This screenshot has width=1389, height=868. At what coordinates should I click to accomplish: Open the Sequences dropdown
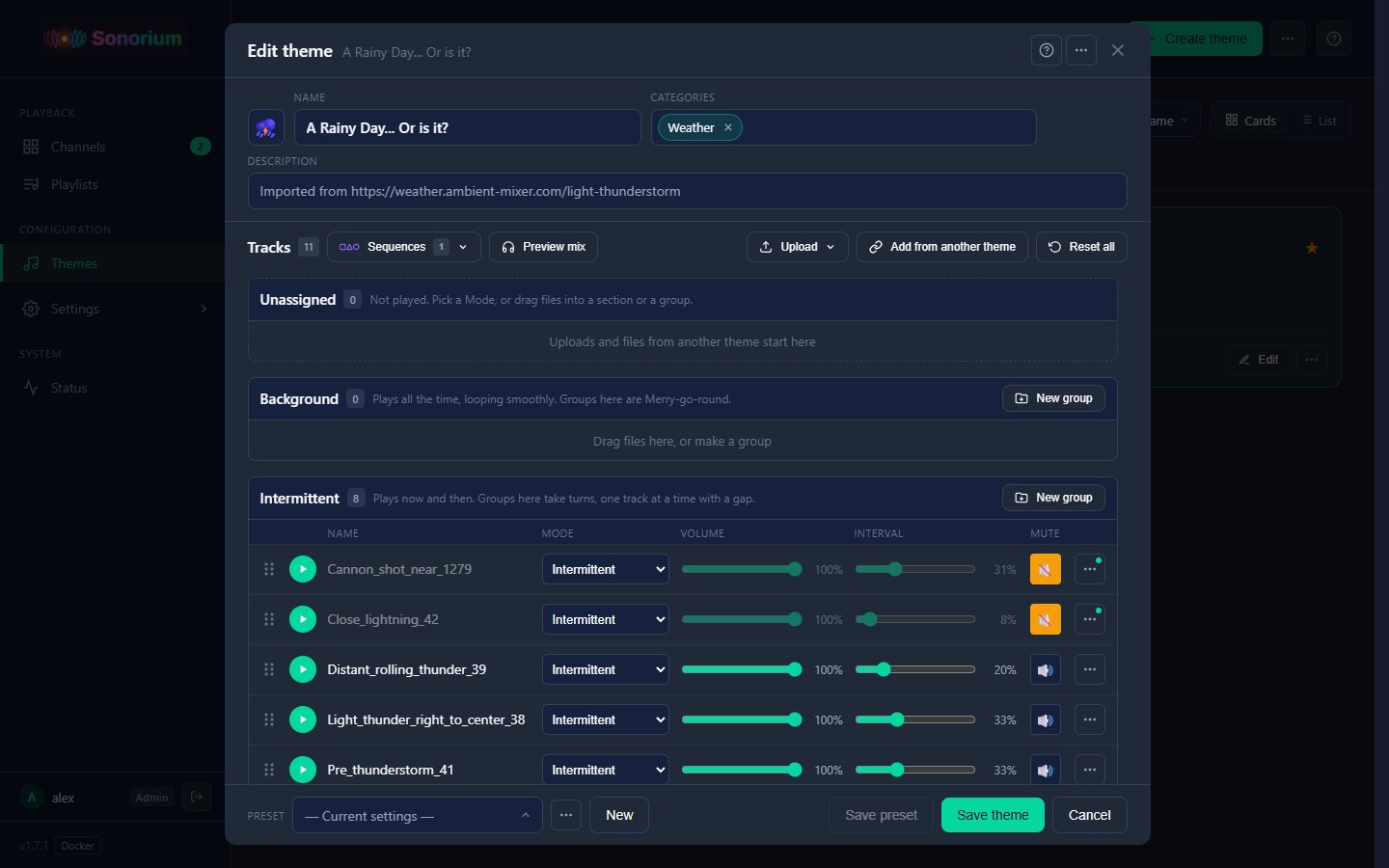tap(403, 247)
